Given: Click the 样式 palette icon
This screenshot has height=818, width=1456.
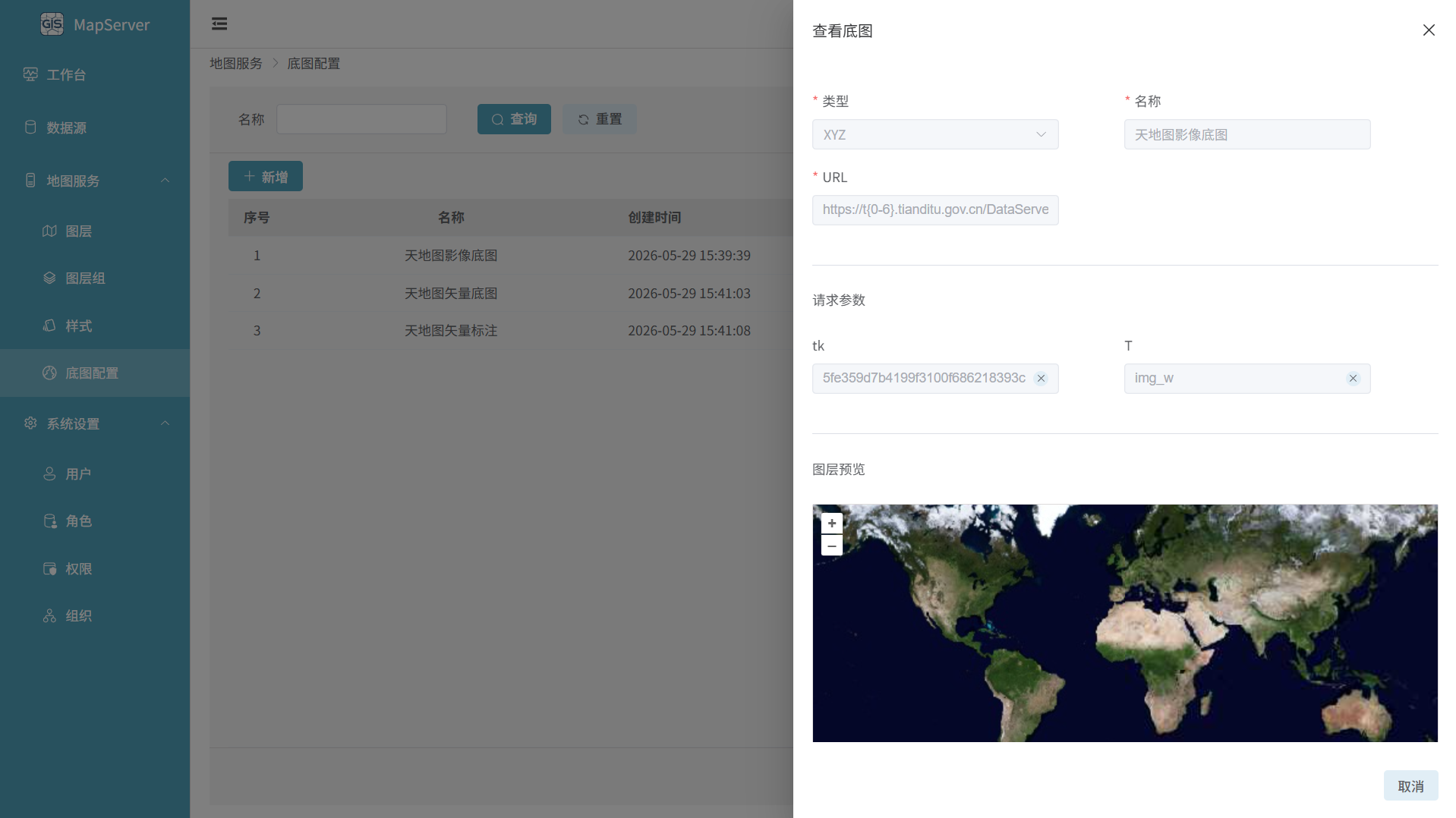Looking at the screenshot, I should [x=49, y=326].
